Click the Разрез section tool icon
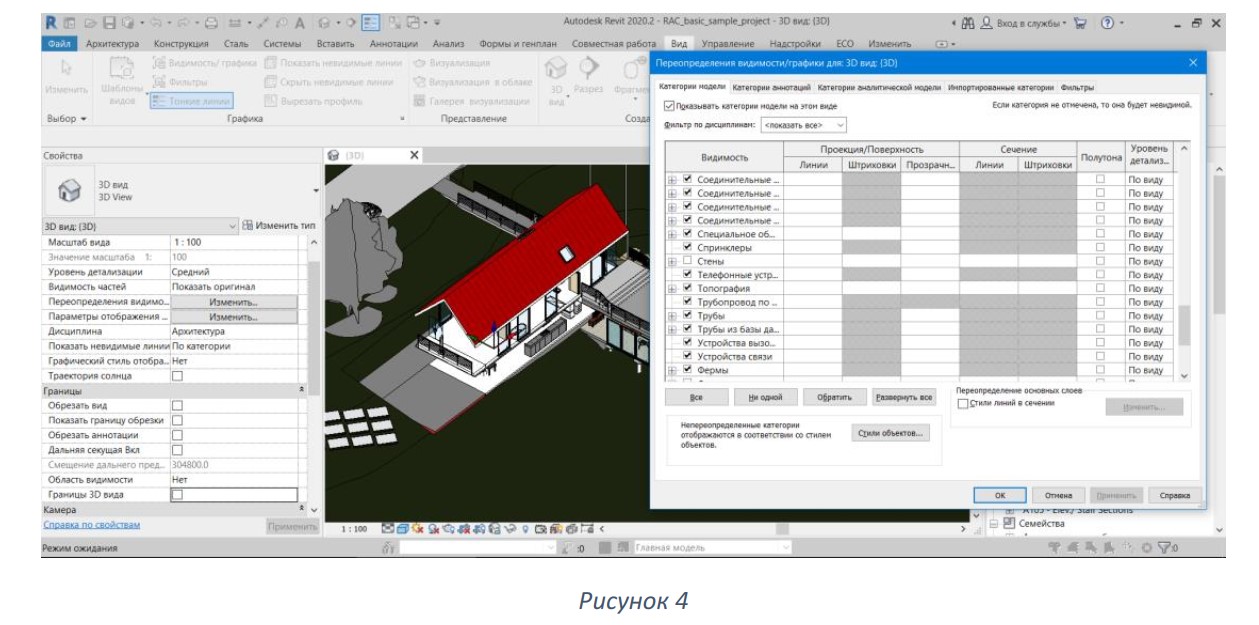The image size is (1259, 625). coord(587,68)
